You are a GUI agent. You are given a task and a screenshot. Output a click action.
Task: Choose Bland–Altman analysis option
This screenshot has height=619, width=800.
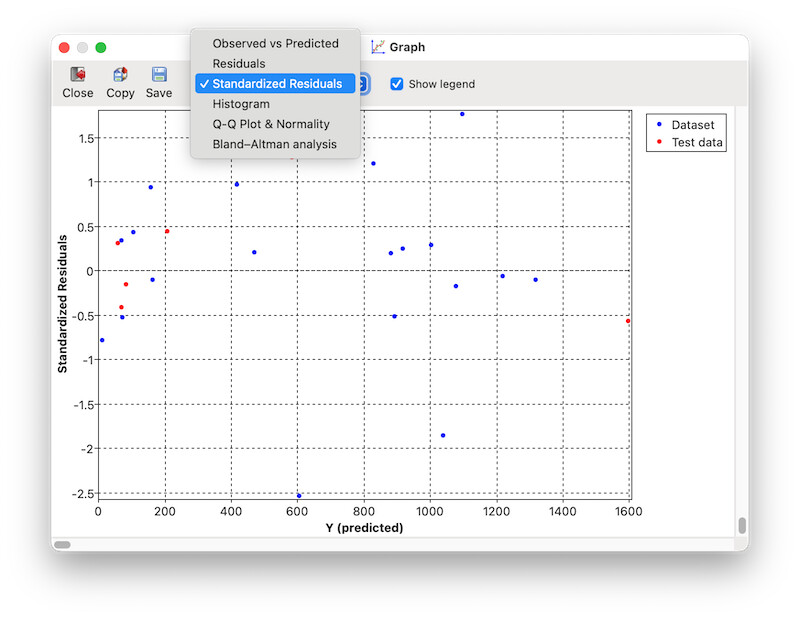coord(275,144)
